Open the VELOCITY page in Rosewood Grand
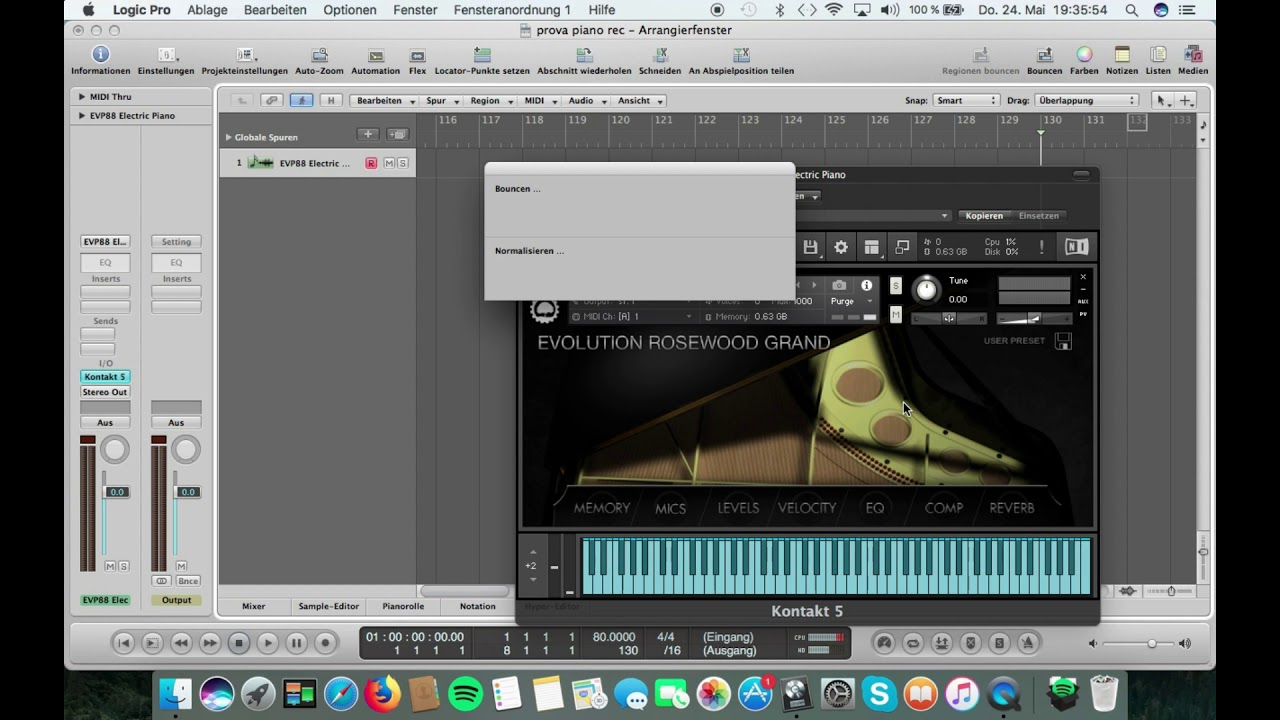The width and height of the screenshot is (1280, 720). tap(807, 508)
